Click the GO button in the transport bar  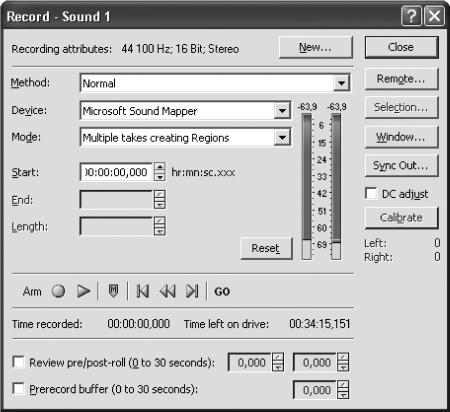click(x=222, y=292)
